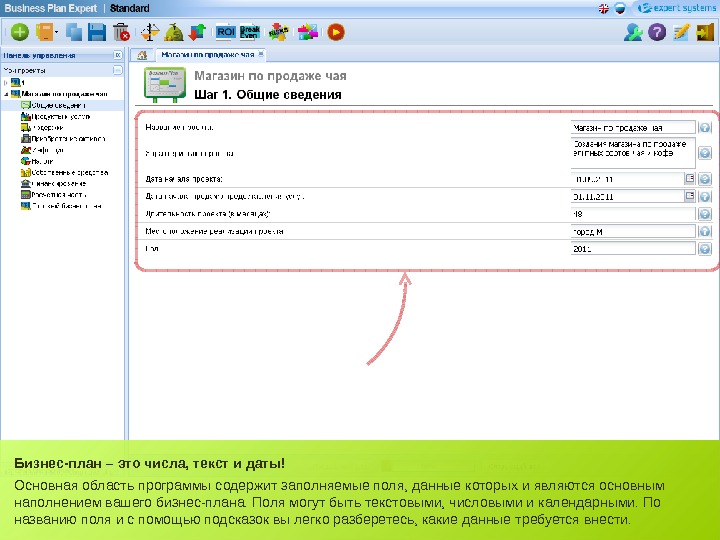The height and width of the screenshot is (540, 720).
Task: Collapse the Магазин по продаже чая project tree node
Action: (x=6, y=94)
